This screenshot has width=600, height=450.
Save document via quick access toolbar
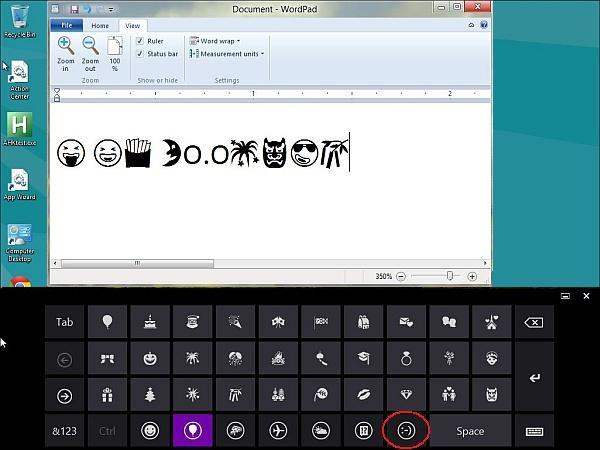75,9
